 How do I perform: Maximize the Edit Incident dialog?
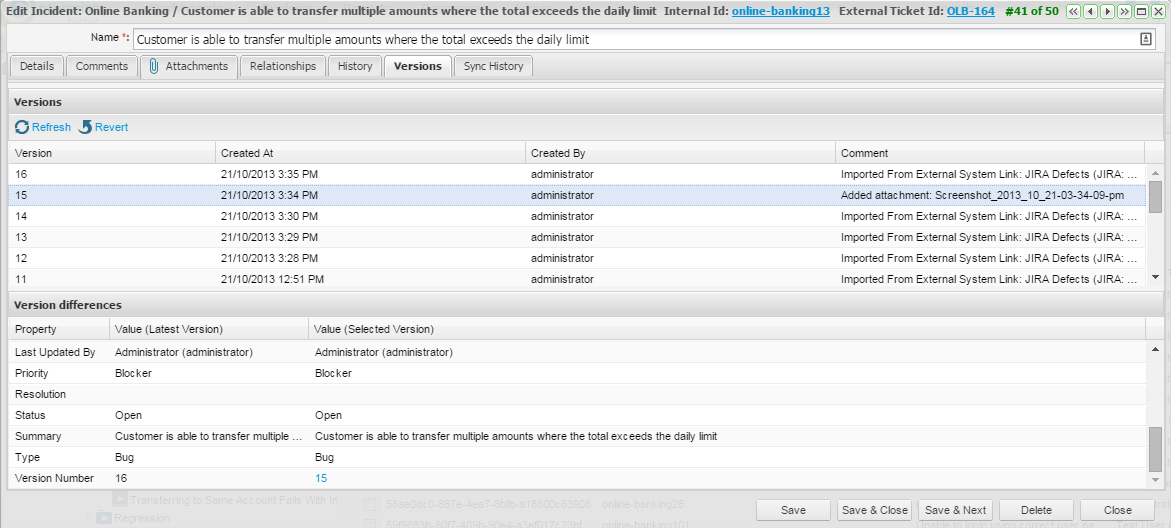(x=1141, y=12)
